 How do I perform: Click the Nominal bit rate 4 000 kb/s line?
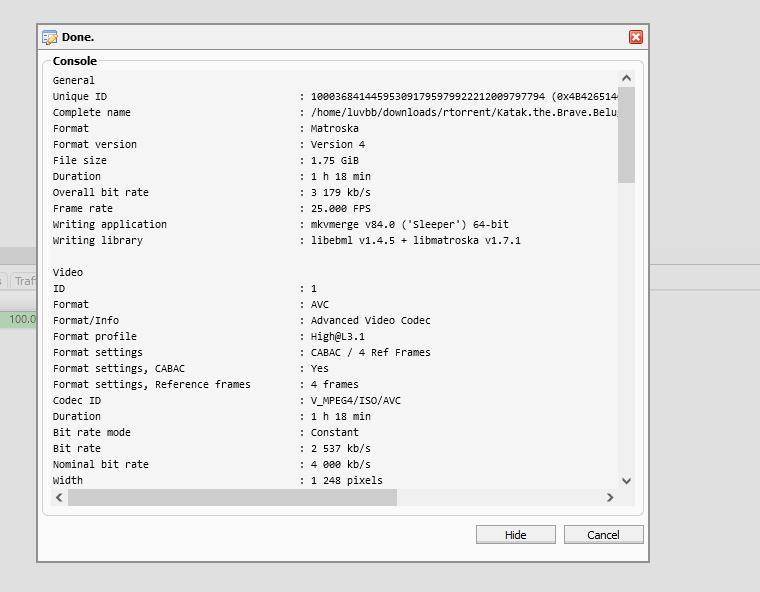pyautogui.click(x=340, y=465)
